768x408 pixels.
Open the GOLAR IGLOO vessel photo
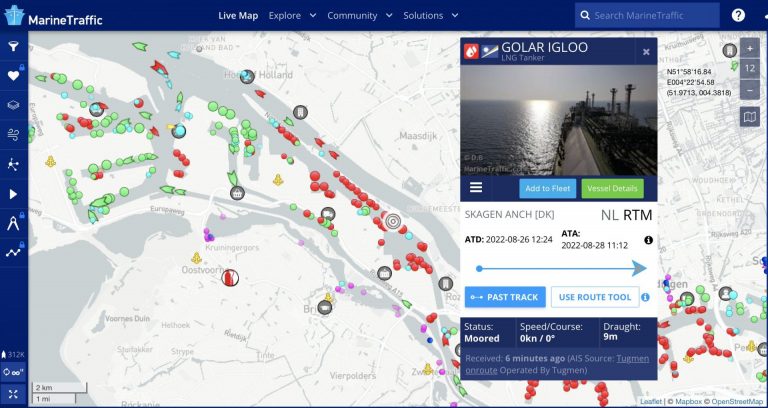click(x=559, y=120)
